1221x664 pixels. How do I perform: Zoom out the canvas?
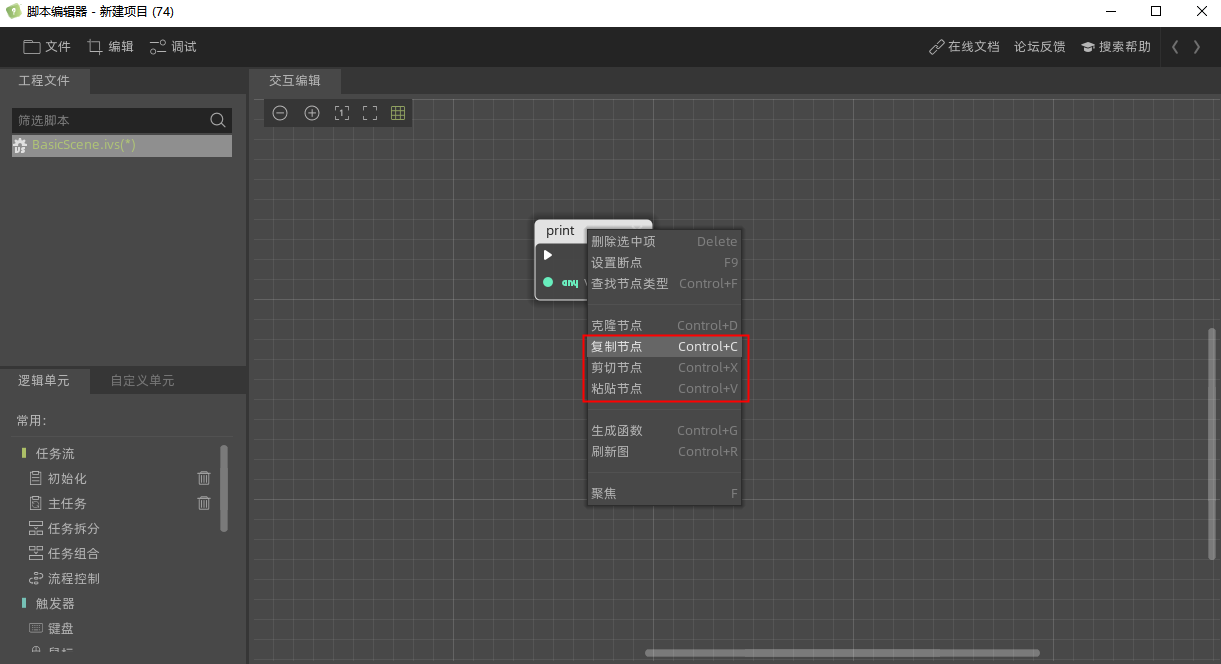point(280,113)
